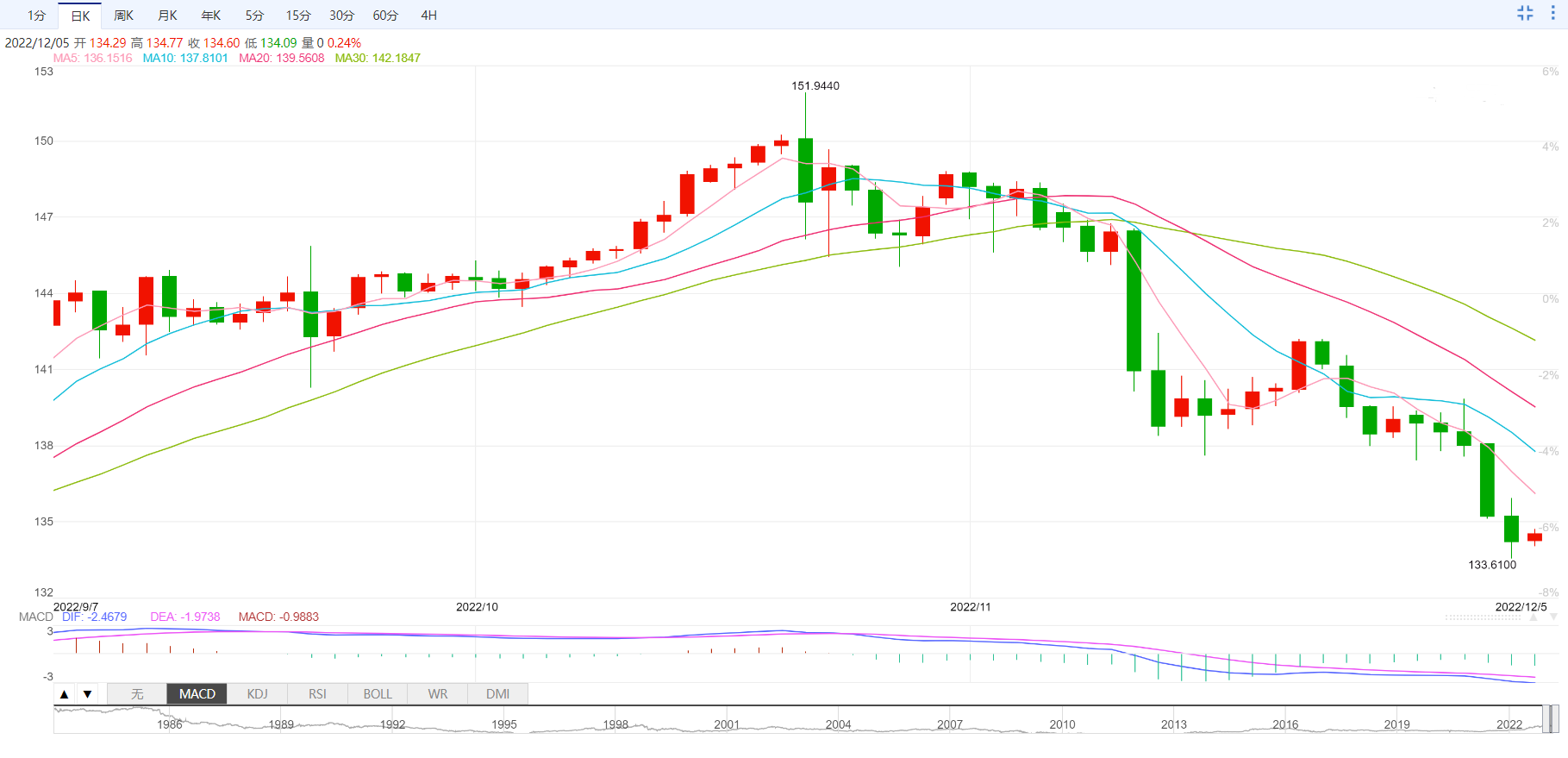The width and height of the screenshot is (1568, 758).
Task: Show the RSI indicator panel
Action: (317, 694)
